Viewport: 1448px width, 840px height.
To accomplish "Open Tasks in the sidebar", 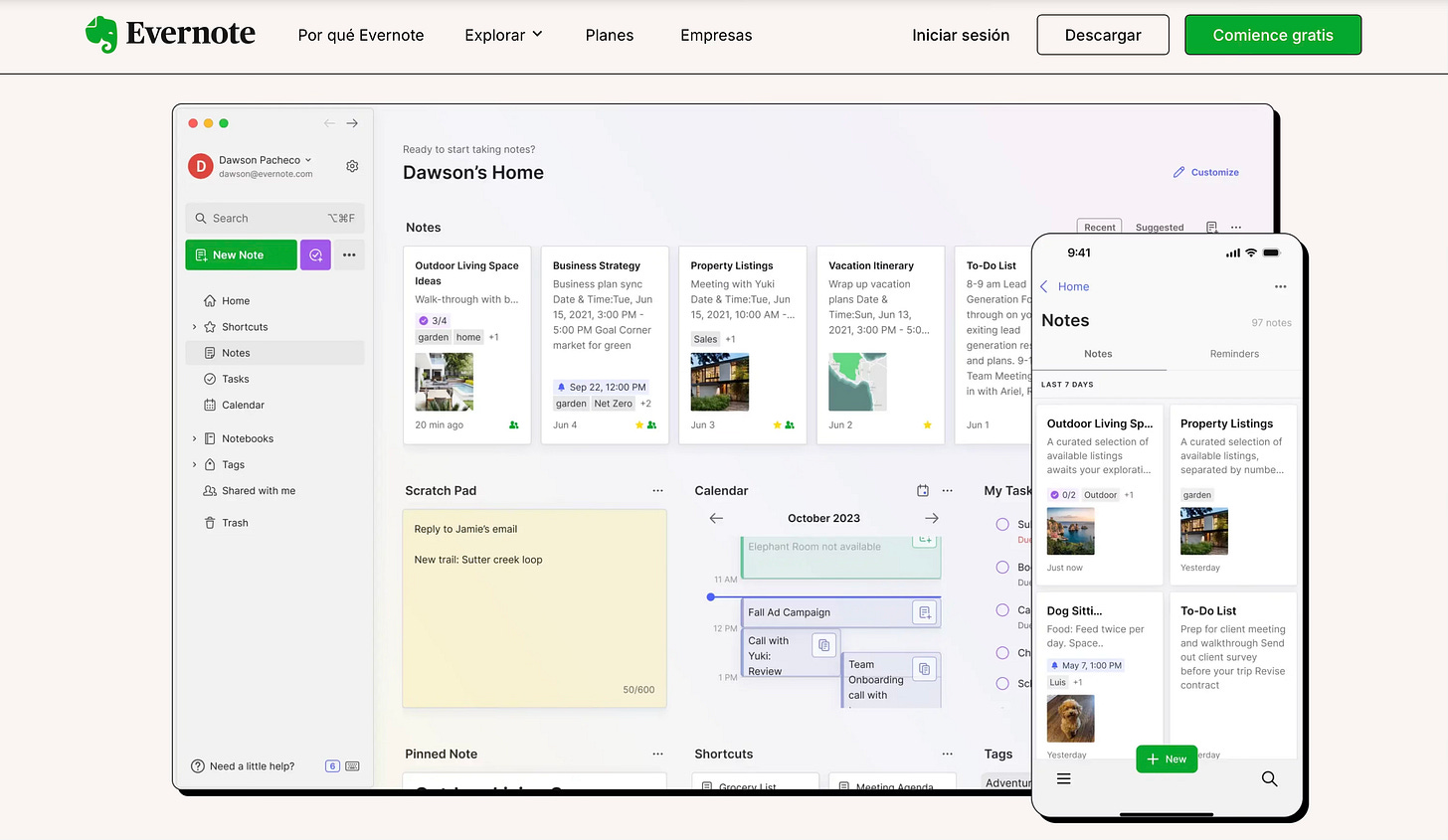I will tap(236, 379).
